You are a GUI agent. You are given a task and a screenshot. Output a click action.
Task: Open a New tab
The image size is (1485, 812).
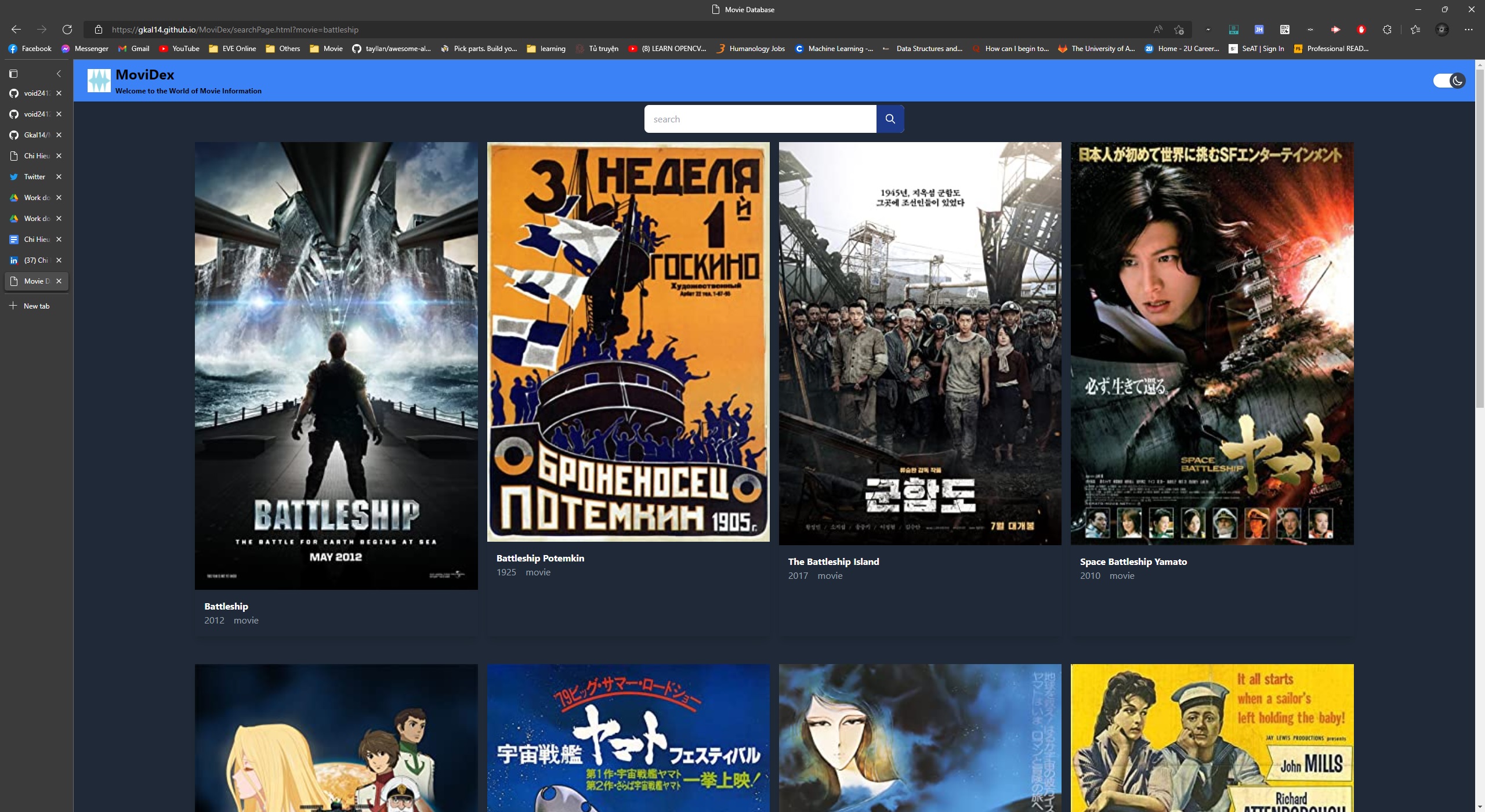click(x=30, y=306)
